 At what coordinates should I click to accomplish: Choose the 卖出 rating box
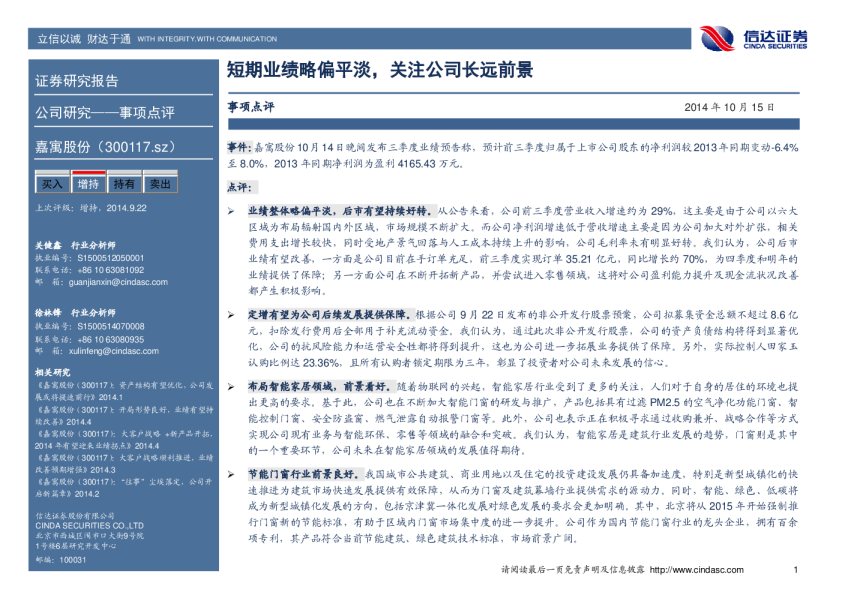(x=160, y=184)
